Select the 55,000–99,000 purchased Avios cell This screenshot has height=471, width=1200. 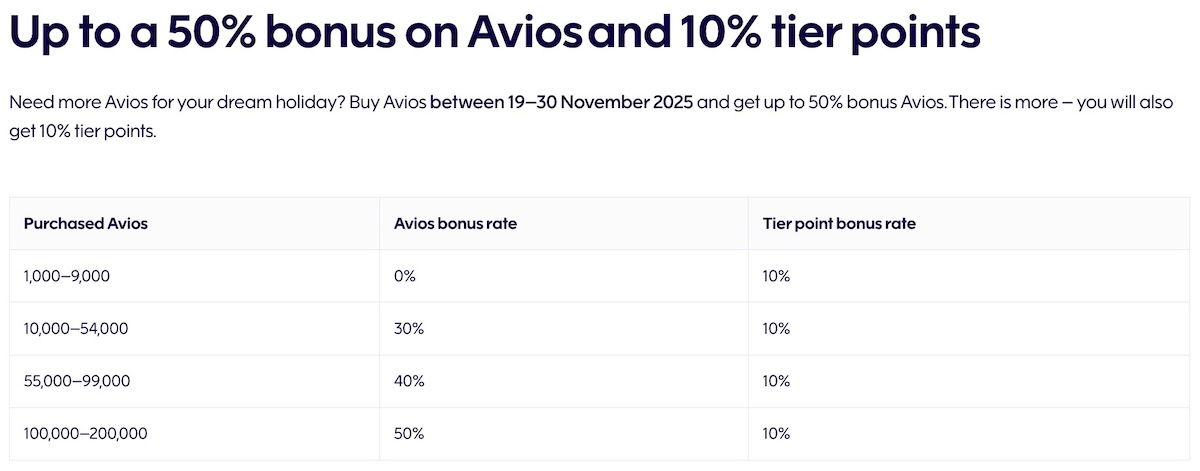77,381
